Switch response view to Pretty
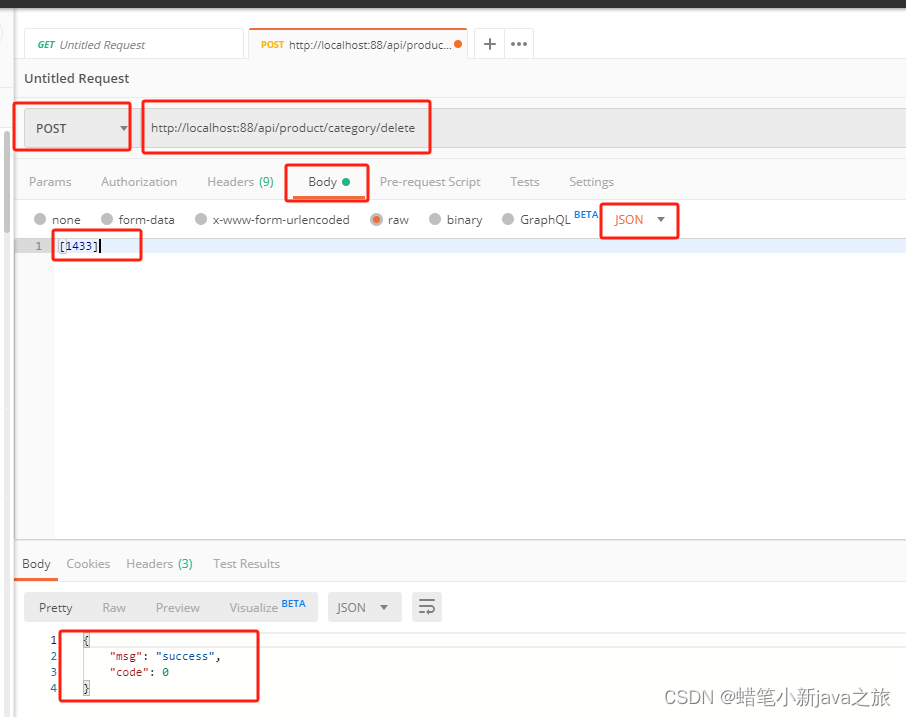 pos(55,607)
